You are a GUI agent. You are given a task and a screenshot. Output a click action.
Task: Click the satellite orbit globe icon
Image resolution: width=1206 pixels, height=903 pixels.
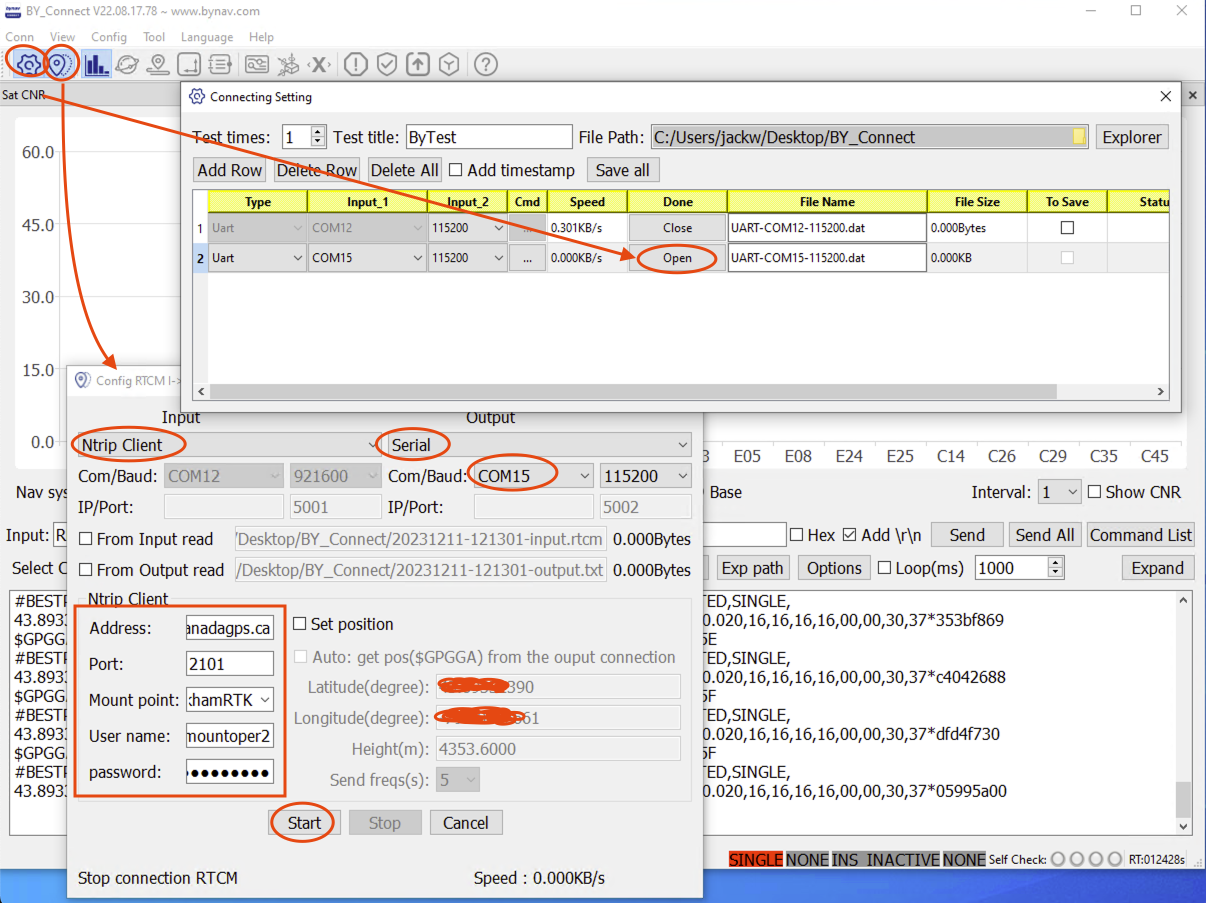(x=127, y=63)
